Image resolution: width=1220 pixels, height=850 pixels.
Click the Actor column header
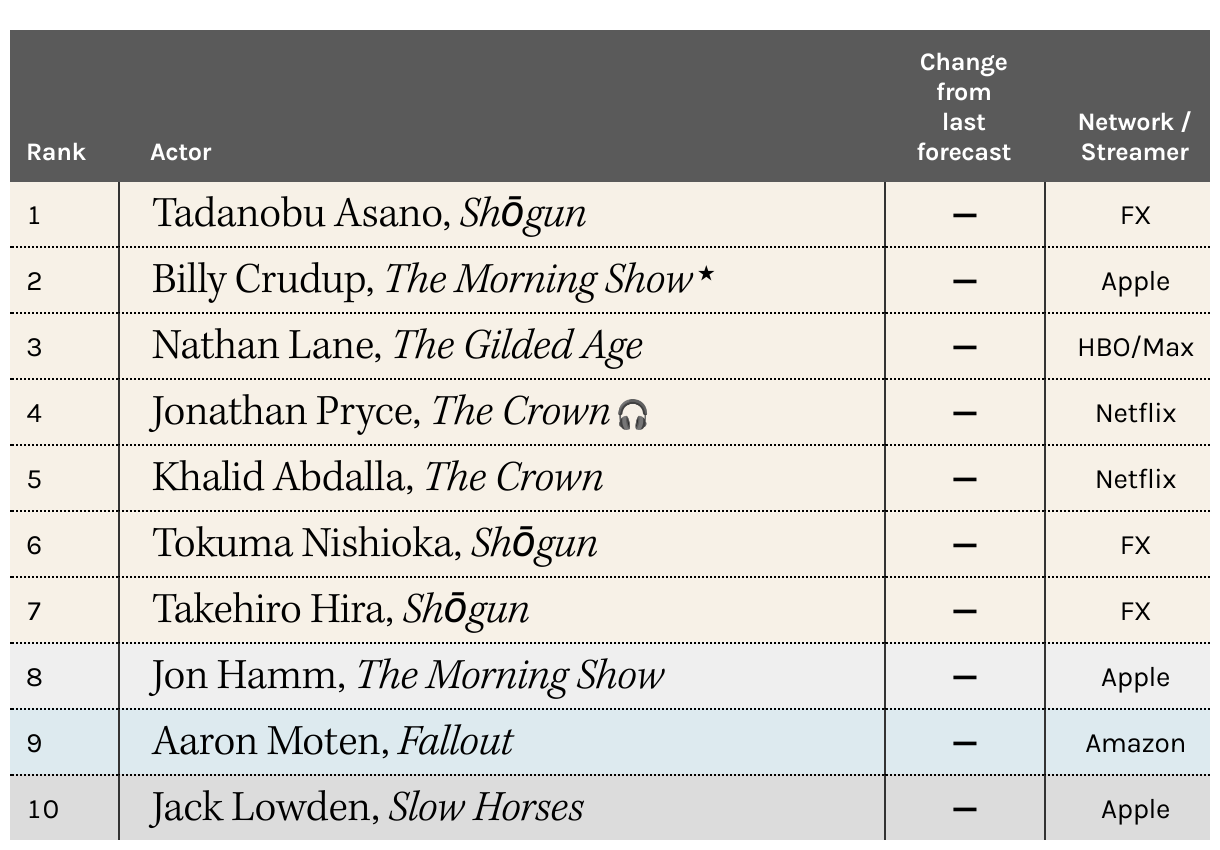tap(181, 152)
